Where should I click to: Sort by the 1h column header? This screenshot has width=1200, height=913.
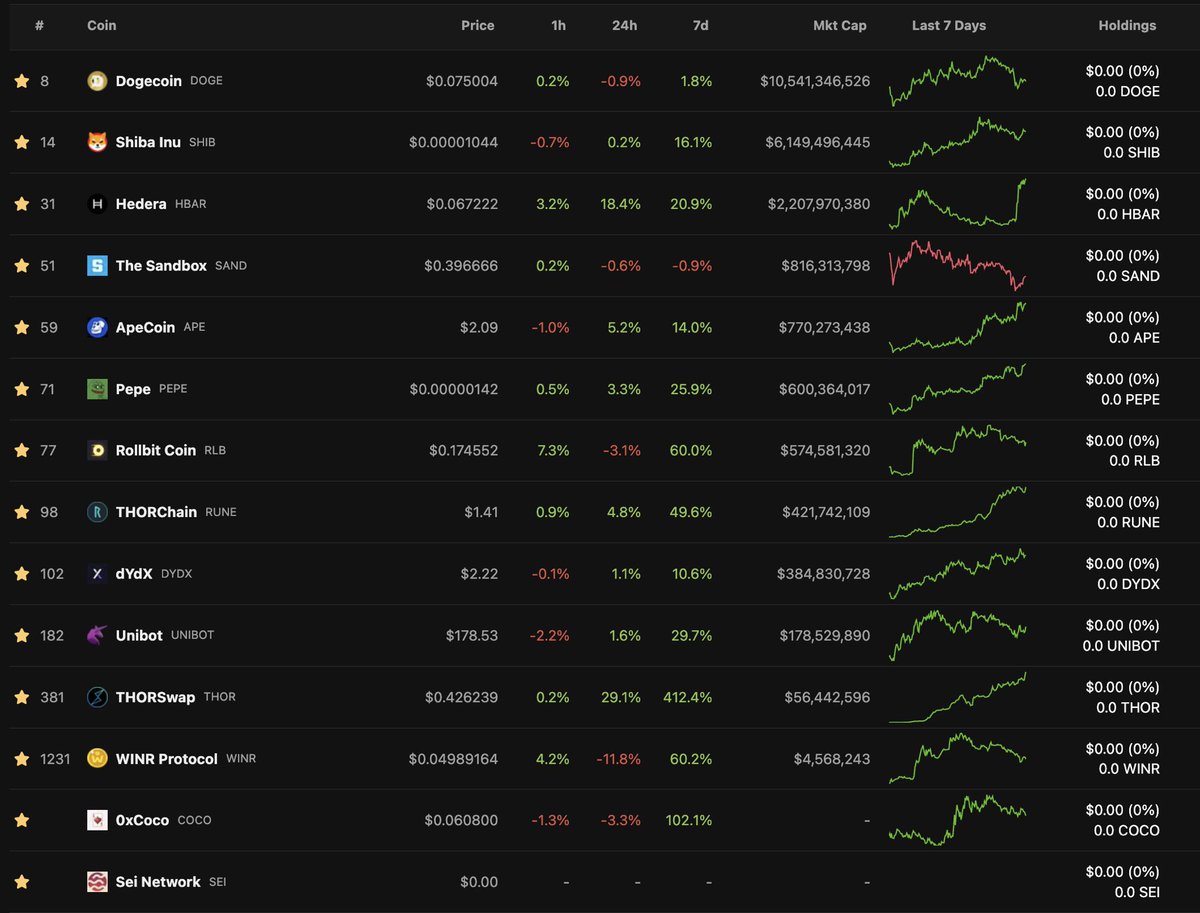[x=559, y=26]
